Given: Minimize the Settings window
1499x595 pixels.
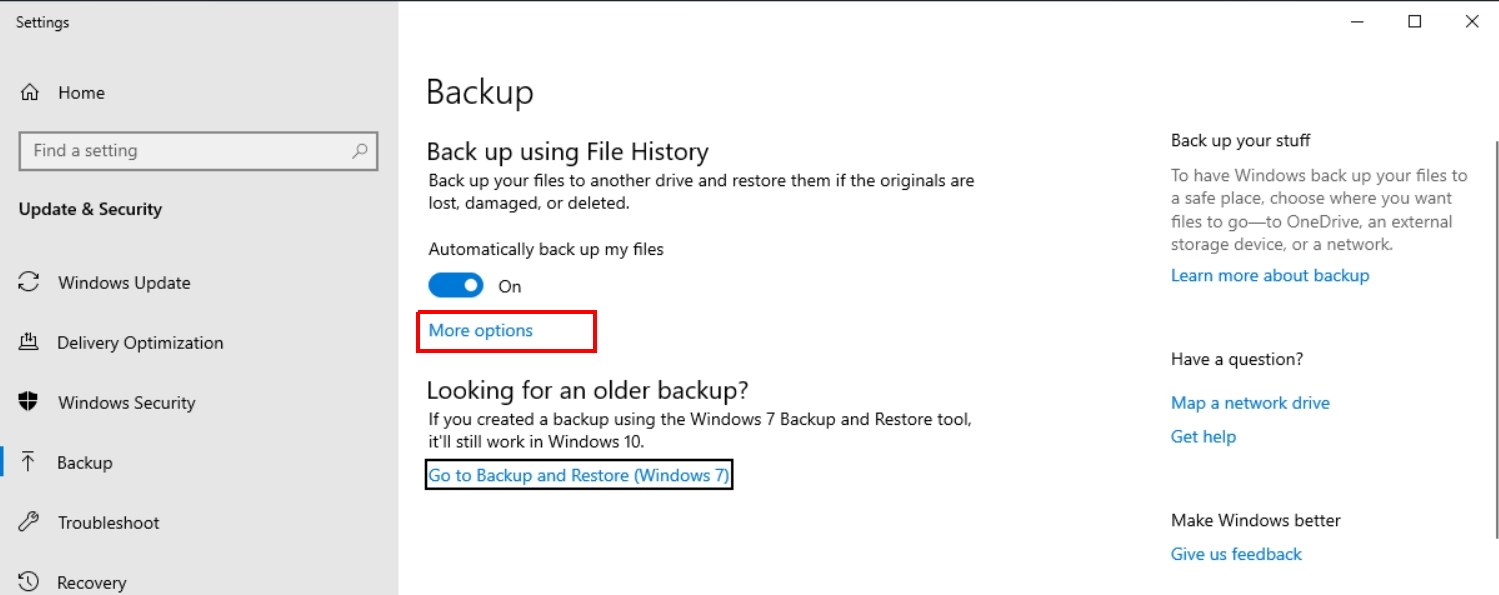Looking at the screenshot, I should coord(1358,22).
